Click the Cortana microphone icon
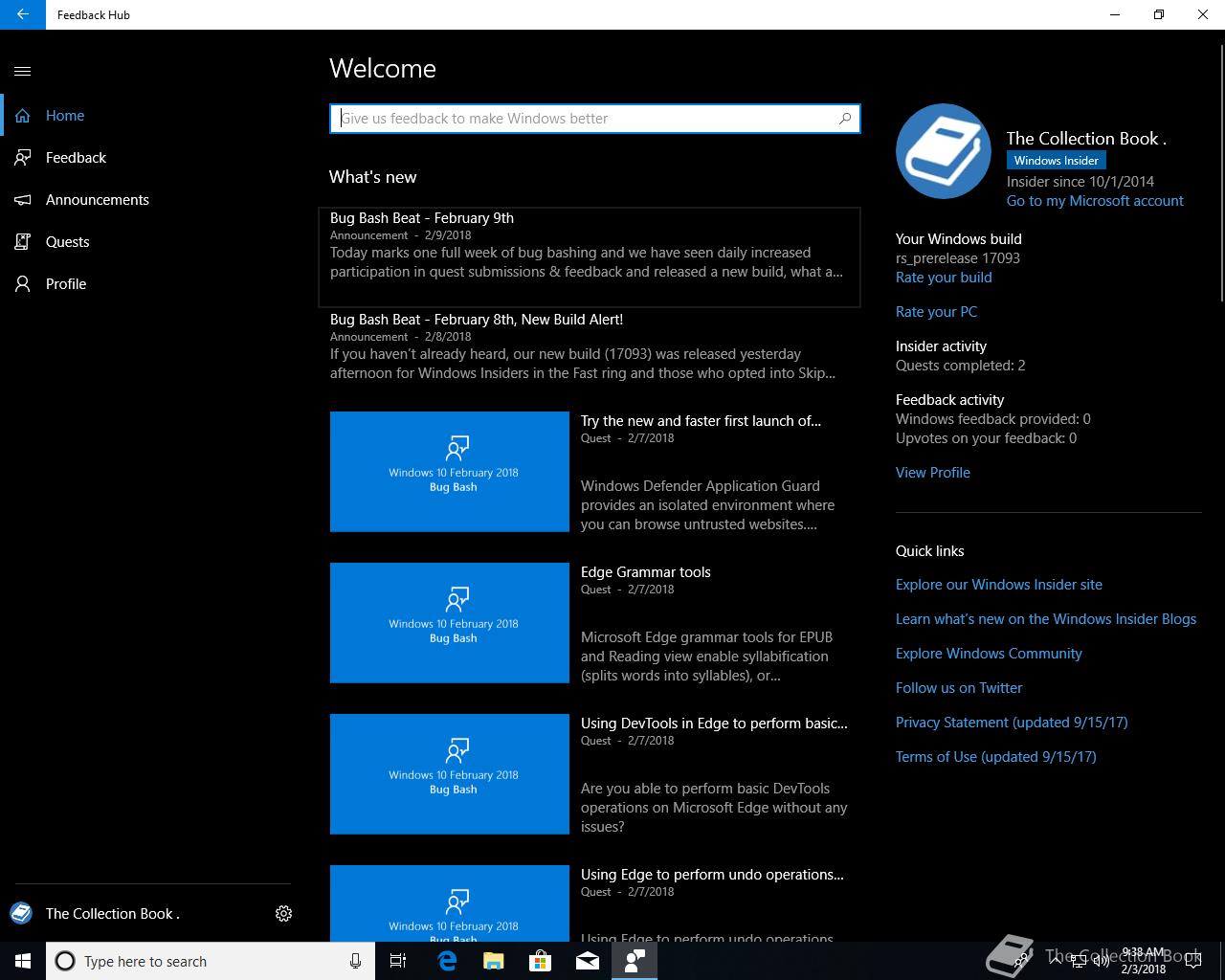This screenshot has height=980, width=1225. 355,961
